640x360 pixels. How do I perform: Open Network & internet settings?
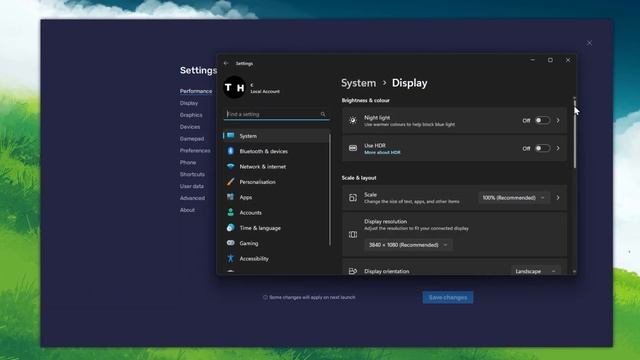(276, 167)
